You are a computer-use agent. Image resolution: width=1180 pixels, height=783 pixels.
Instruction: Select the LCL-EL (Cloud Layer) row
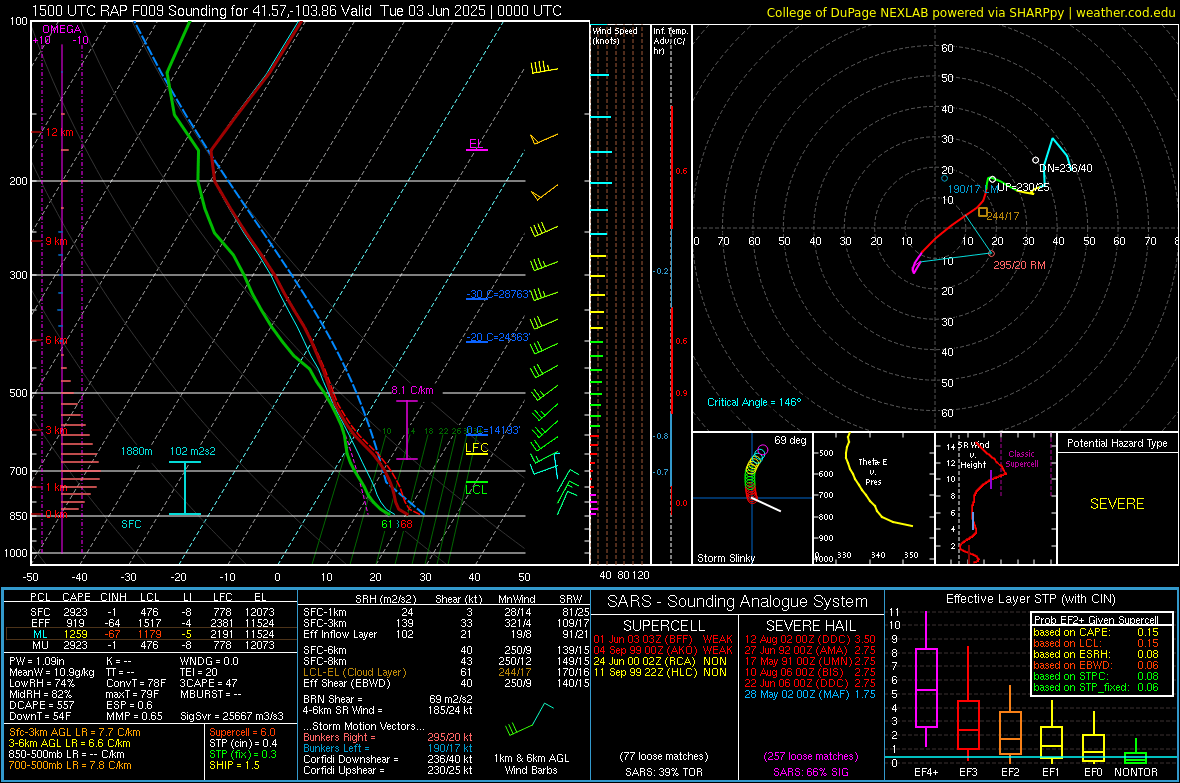click(x=446, y=672)
